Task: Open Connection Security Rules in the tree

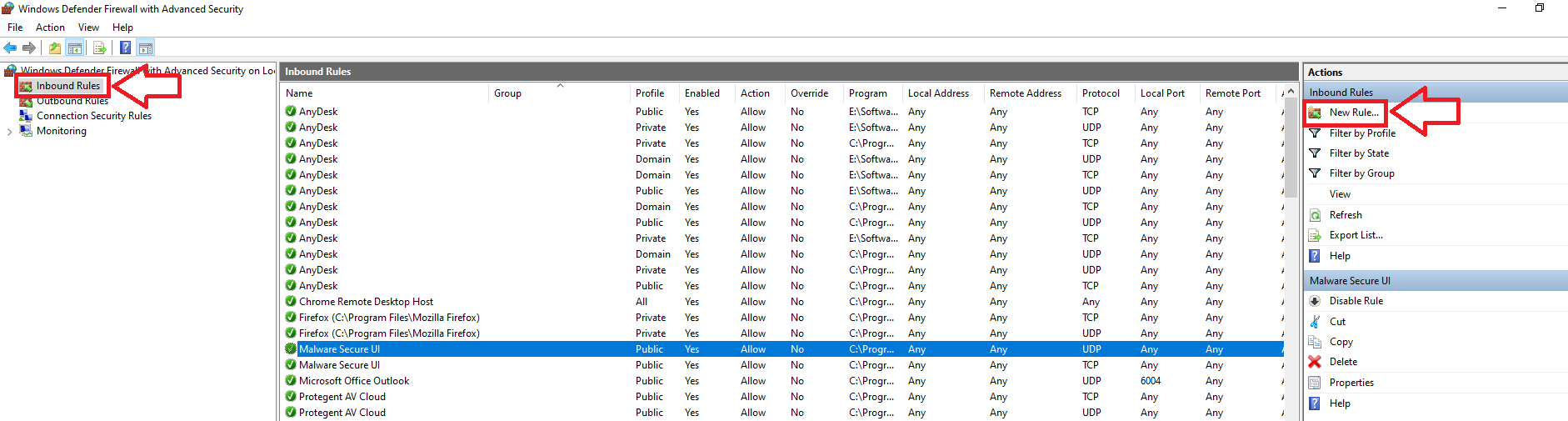Action: click(x=94, y=116)
